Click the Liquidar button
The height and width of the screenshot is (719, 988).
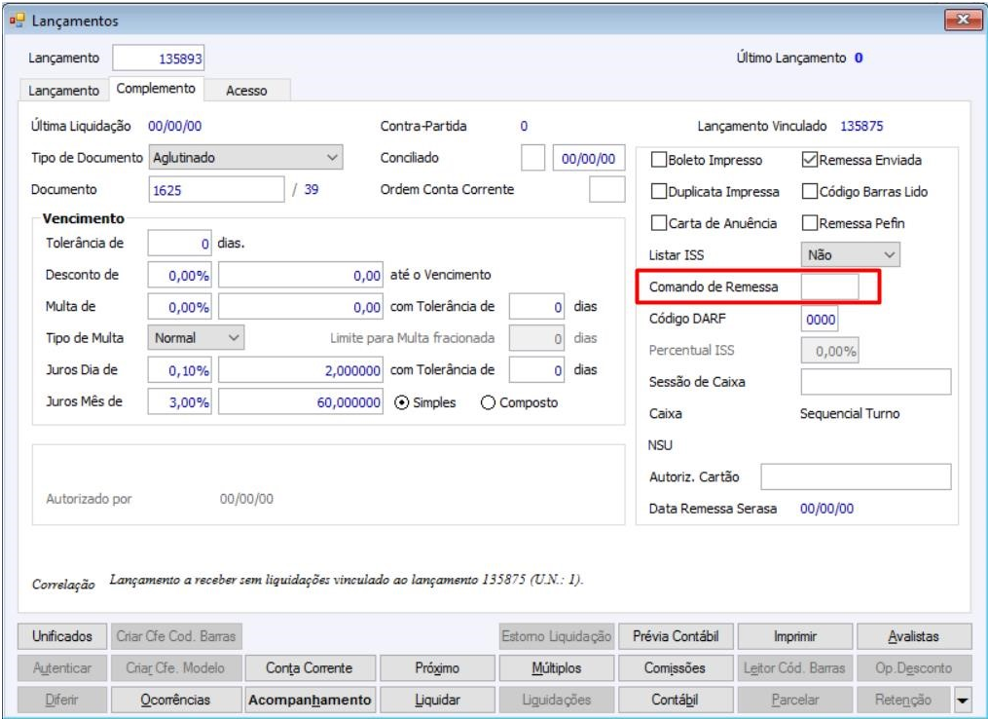437,700
